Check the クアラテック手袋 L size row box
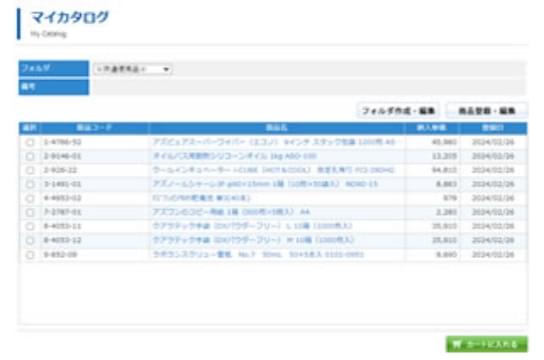Viewport: 544px width, 360px height. 30,226
